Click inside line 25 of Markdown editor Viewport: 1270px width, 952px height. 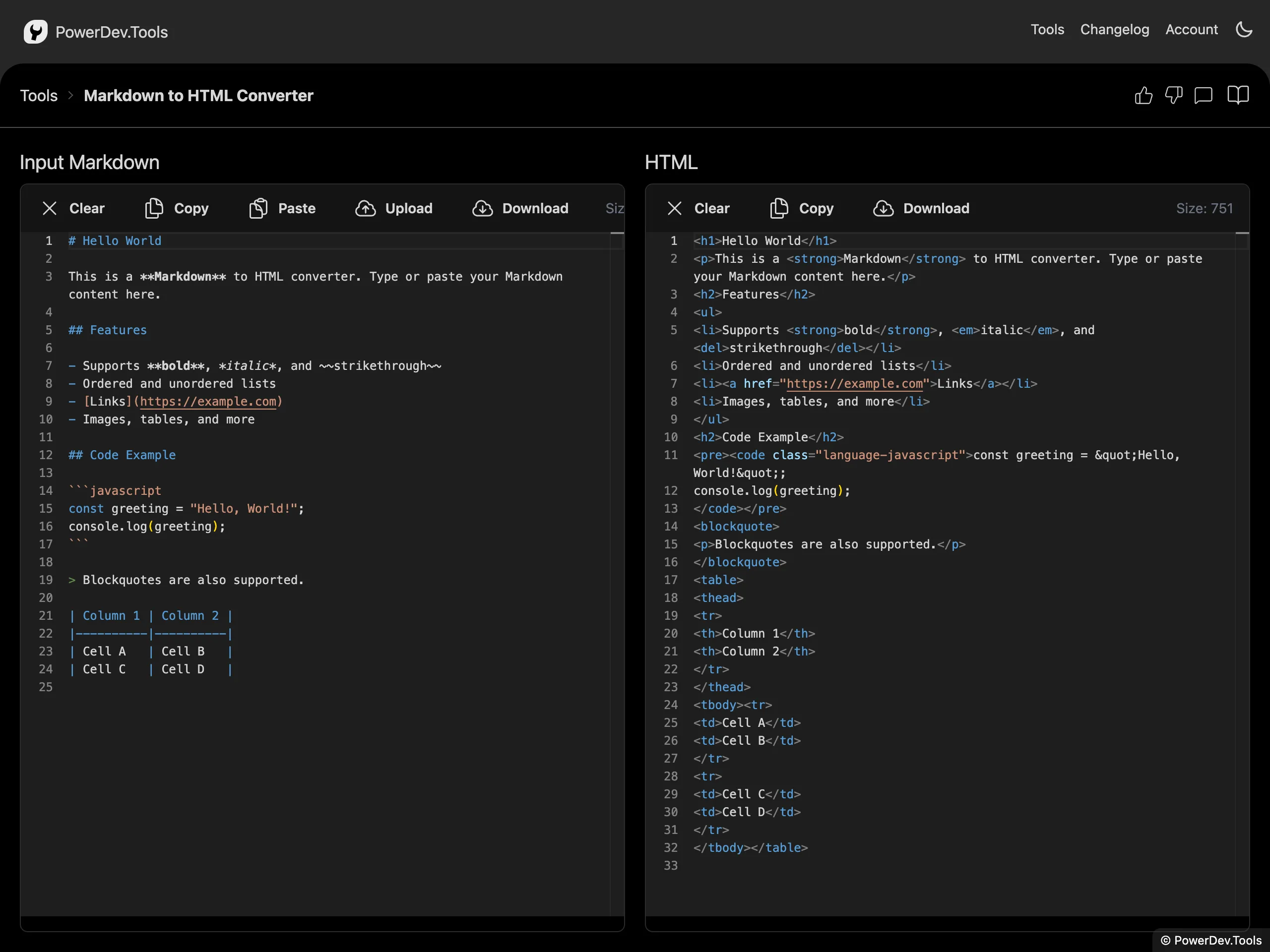230,687
